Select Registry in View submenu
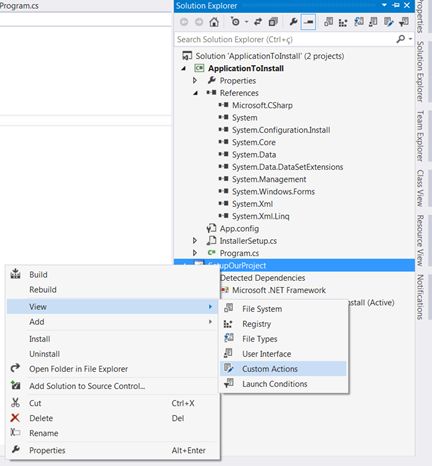 point(283,324)
